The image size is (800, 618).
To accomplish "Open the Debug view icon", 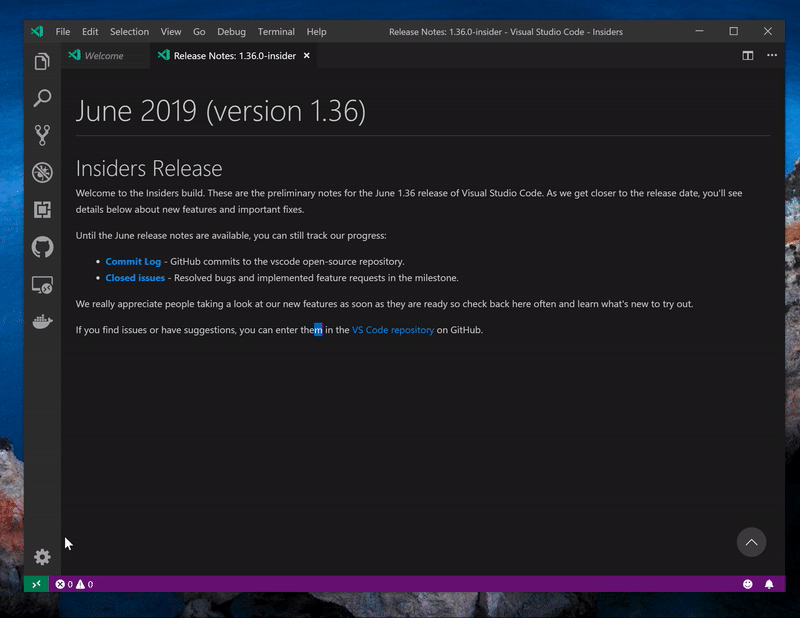I will click(x=42, y=172).
